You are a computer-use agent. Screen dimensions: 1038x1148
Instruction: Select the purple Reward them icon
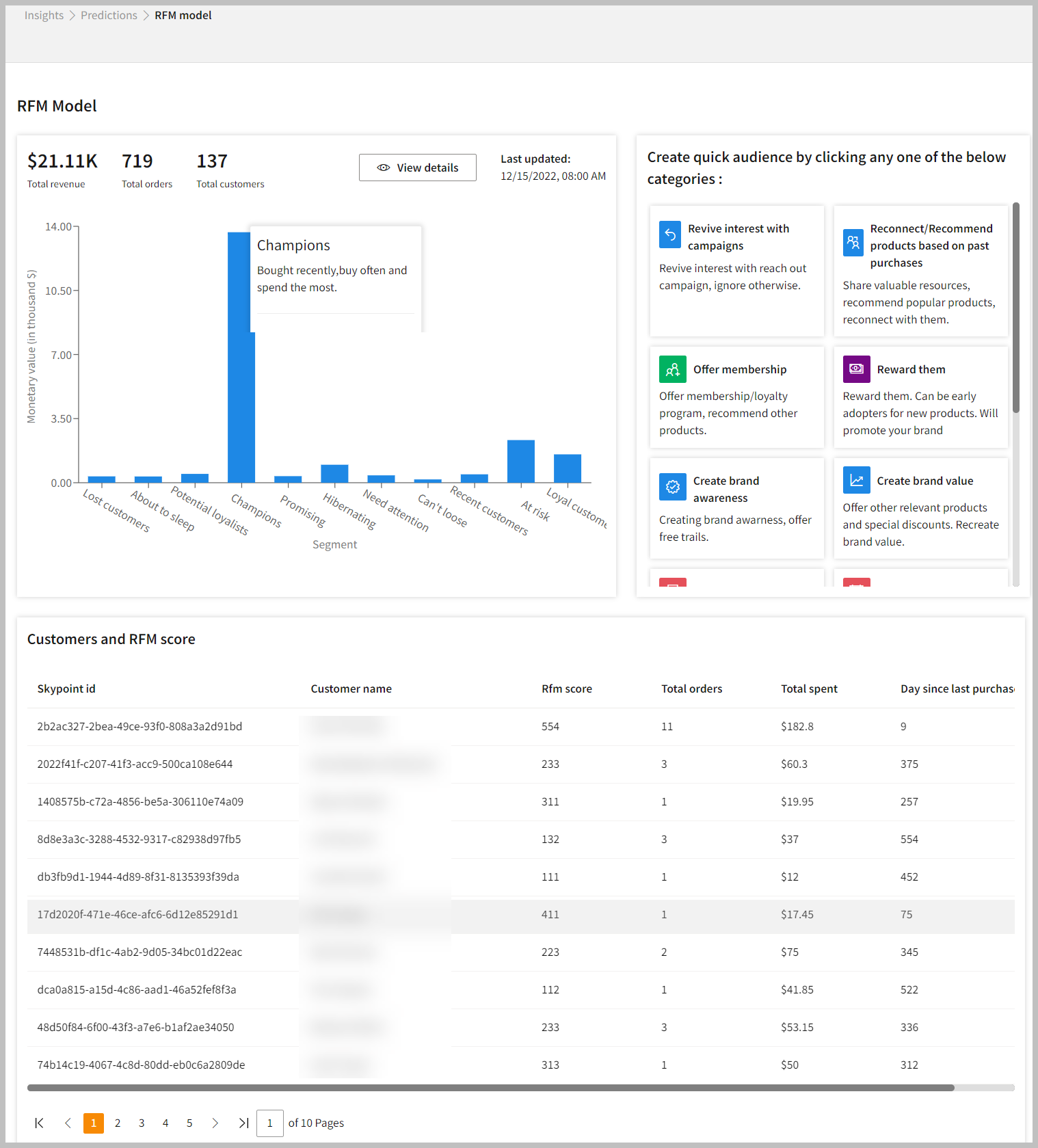pyautogui.click(x=856, y=369)
